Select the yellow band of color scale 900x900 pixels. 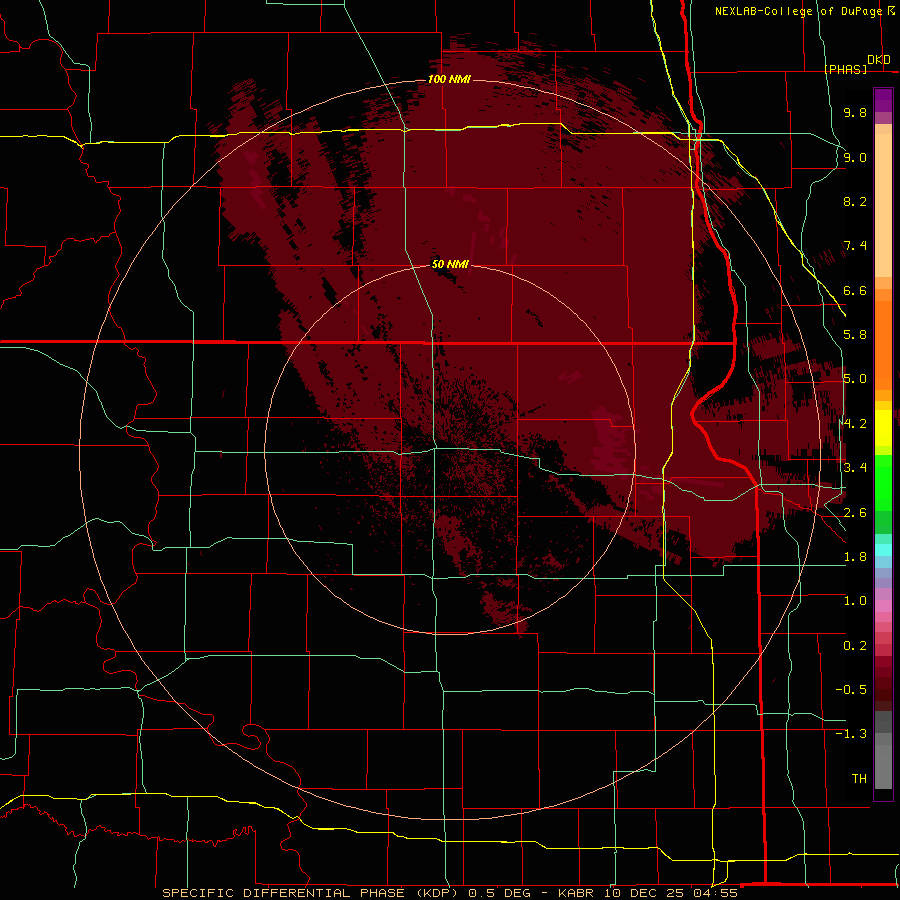pos(883,428)
